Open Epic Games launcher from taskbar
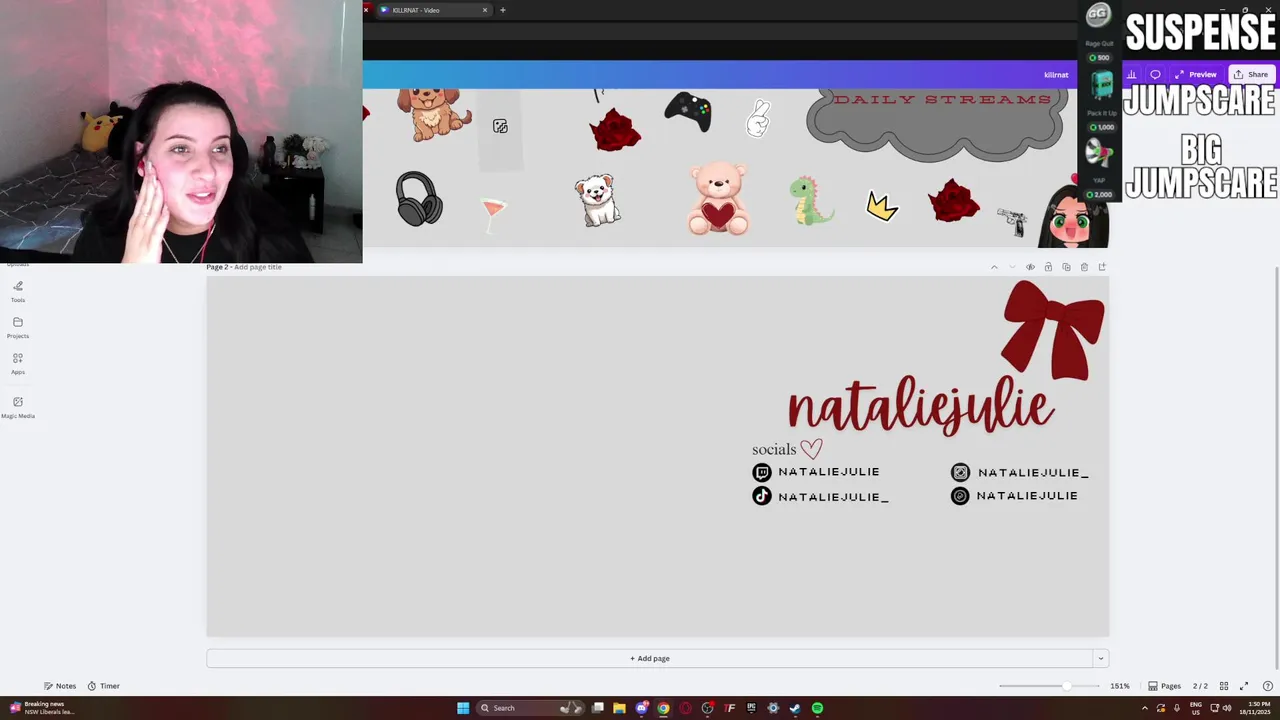The image size is (1280, 720). click(x=751, y=708)
